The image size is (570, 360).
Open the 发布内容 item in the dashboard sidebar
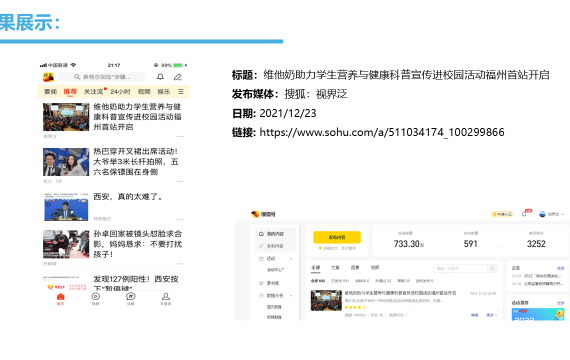(275, 246)
